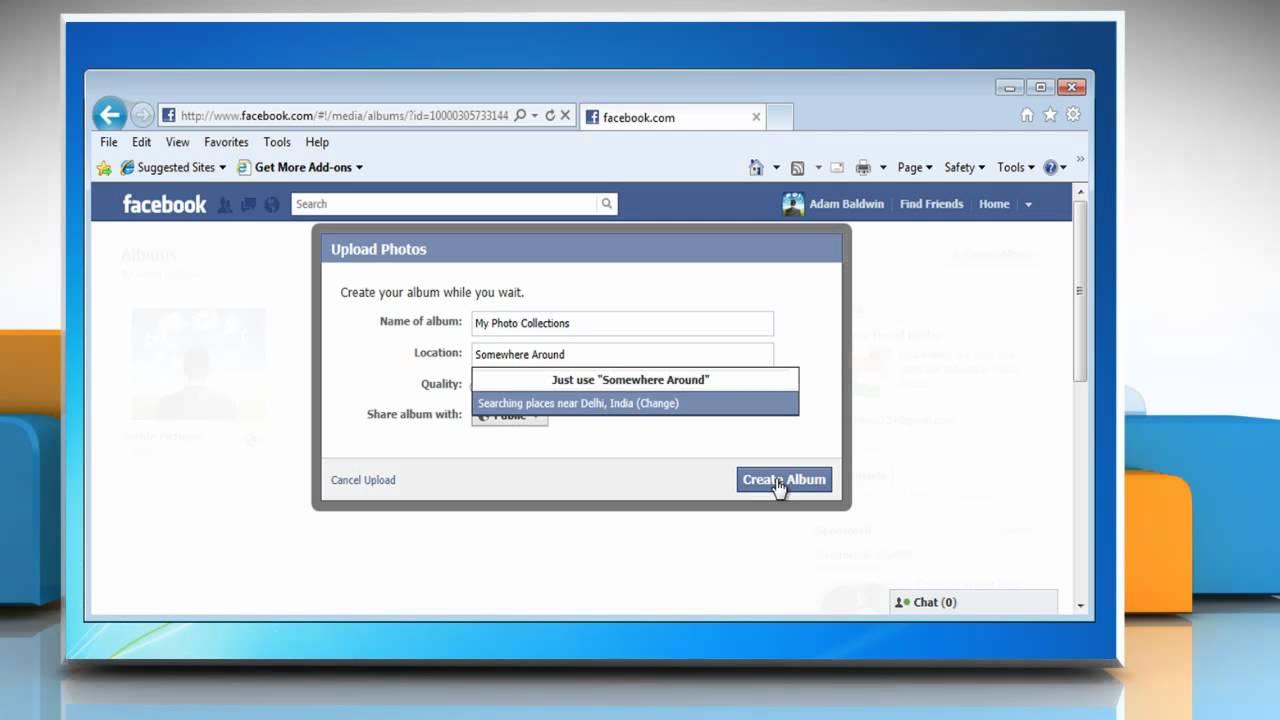Click the Name of album field

point(622,323)
